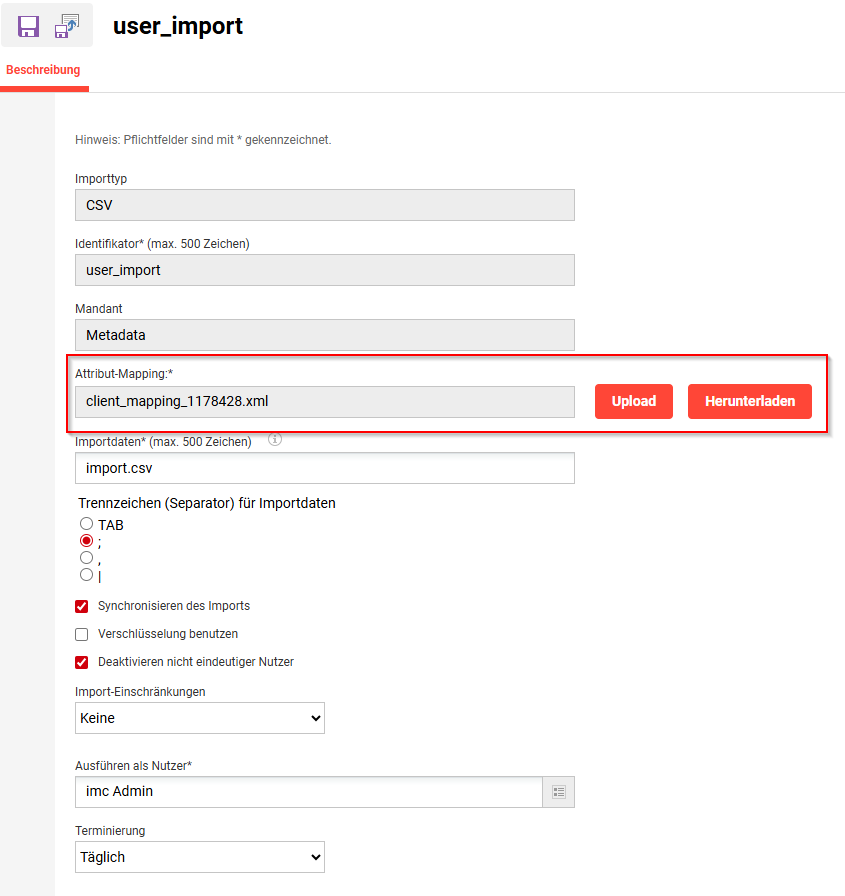The image size is (845, 896).
Task: Choose the pipe separator radio button
Action: tap(86, 575)
